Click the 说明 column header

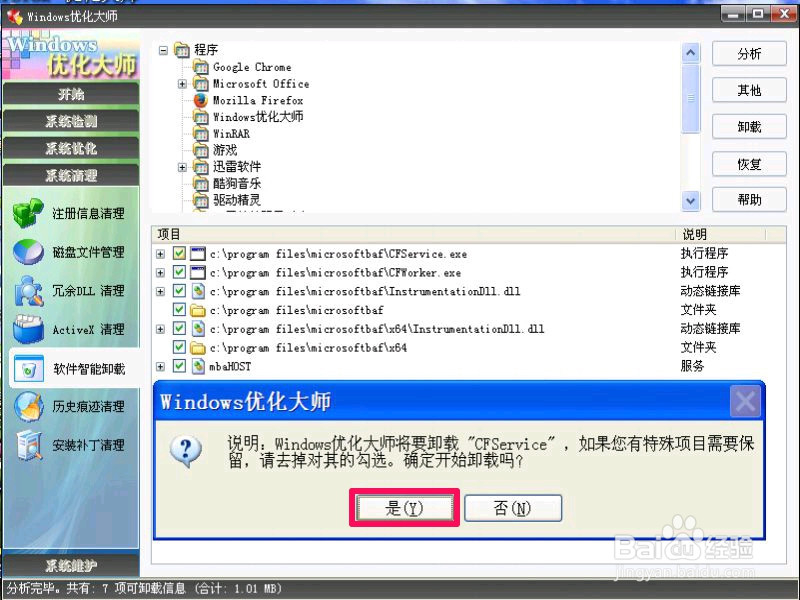[x=720, y=234]
